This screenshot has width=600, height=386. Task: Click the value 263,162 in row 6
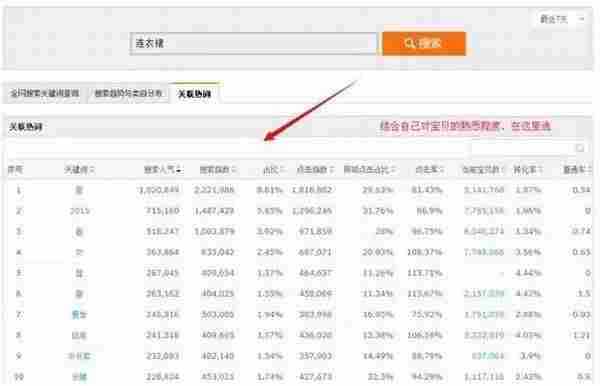(163, 293)
